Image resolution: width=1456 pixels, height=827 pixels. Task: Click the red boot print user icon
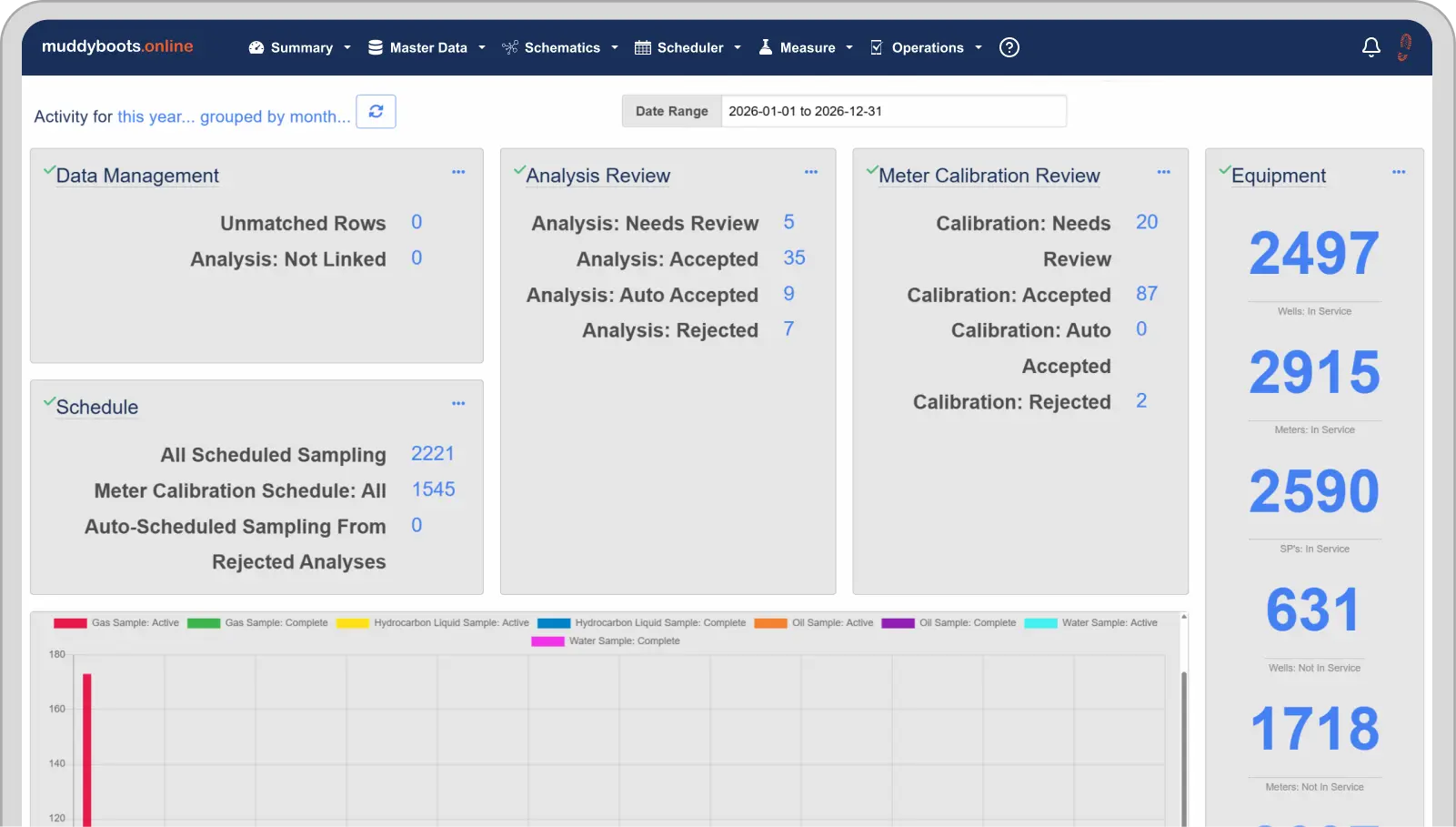click(x=1404, y=47)
